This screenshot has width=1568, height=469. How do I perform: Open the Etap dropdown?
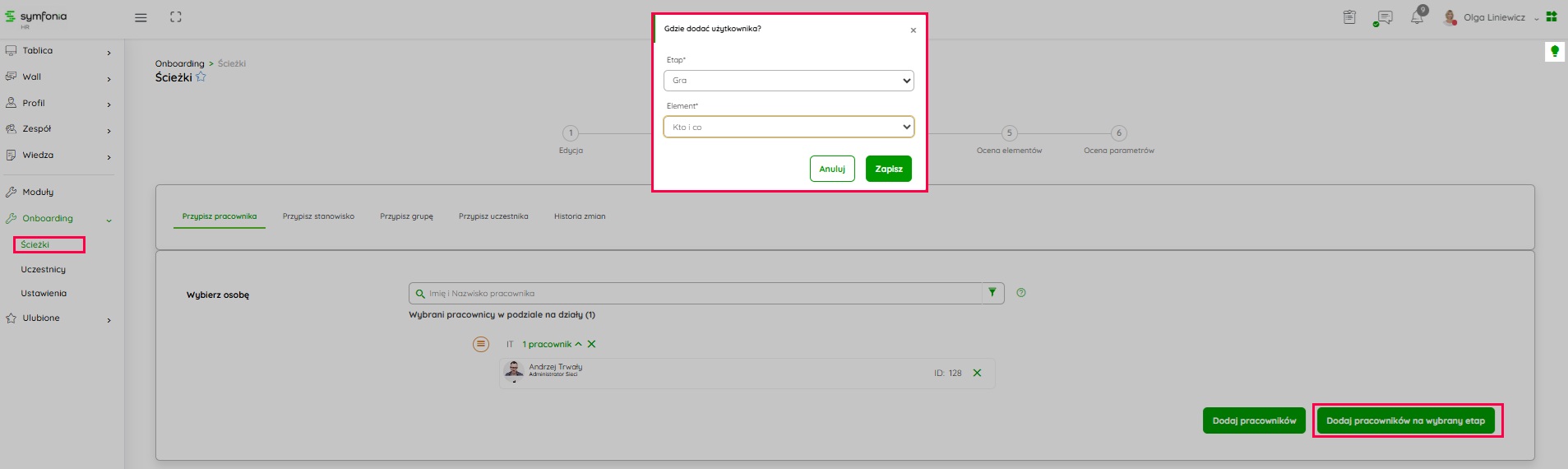coord(788,81)
